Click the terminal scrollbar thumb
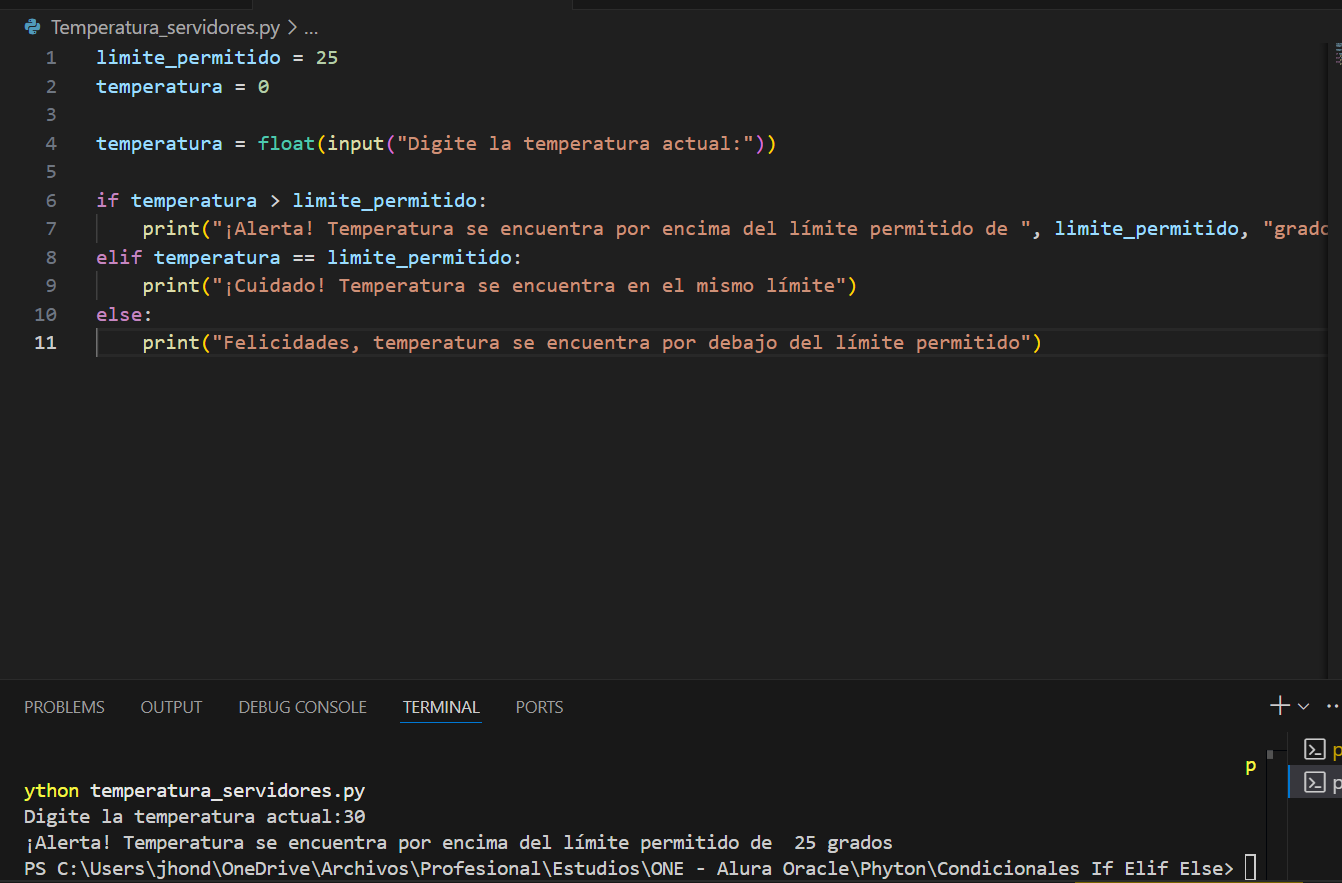The width and height of the screenshot is (1342, 883). click(x=1270, y=755)
